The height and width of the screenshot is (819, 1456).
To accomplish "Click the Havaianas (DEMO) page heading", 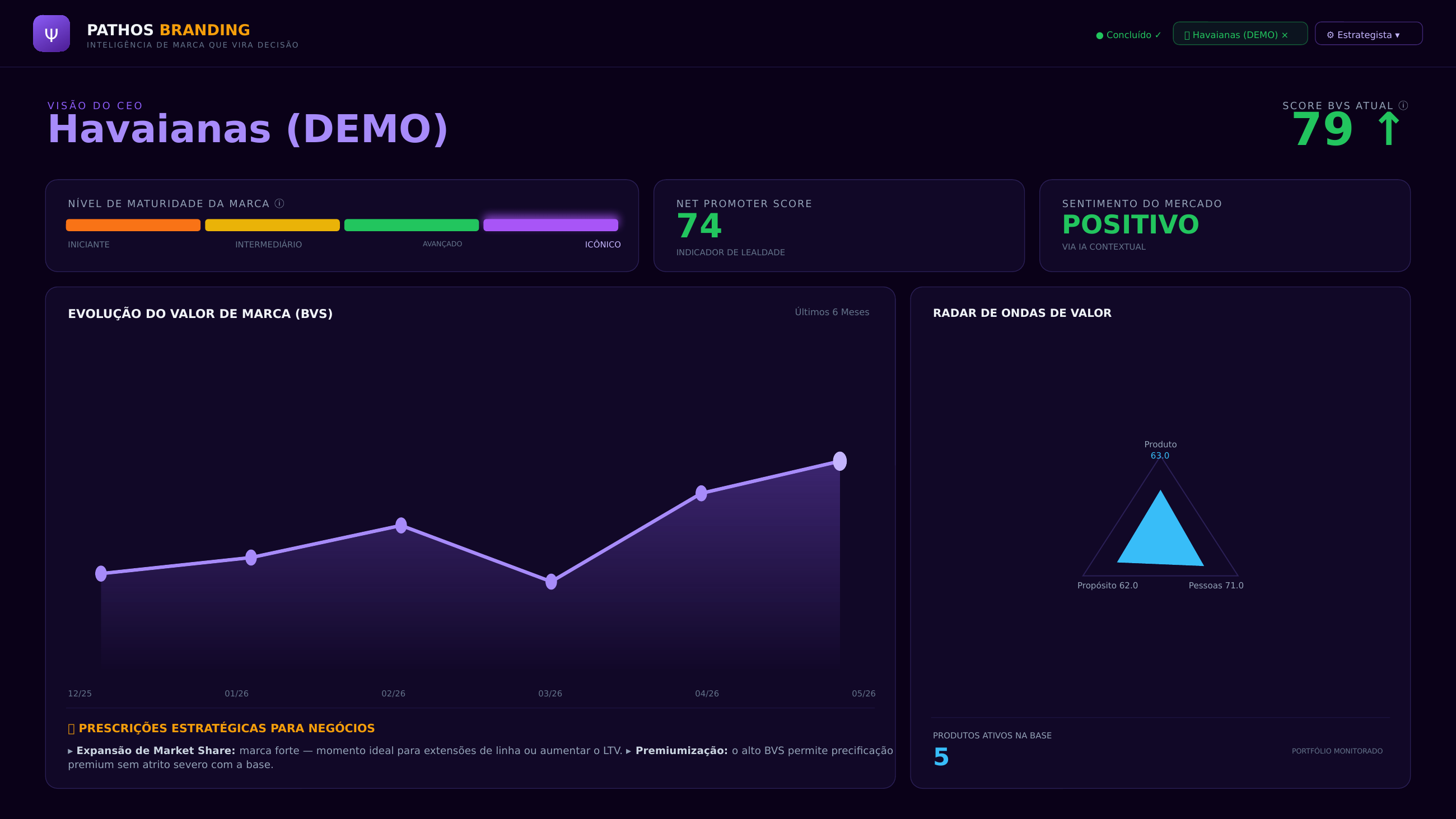I will [248, 129].
